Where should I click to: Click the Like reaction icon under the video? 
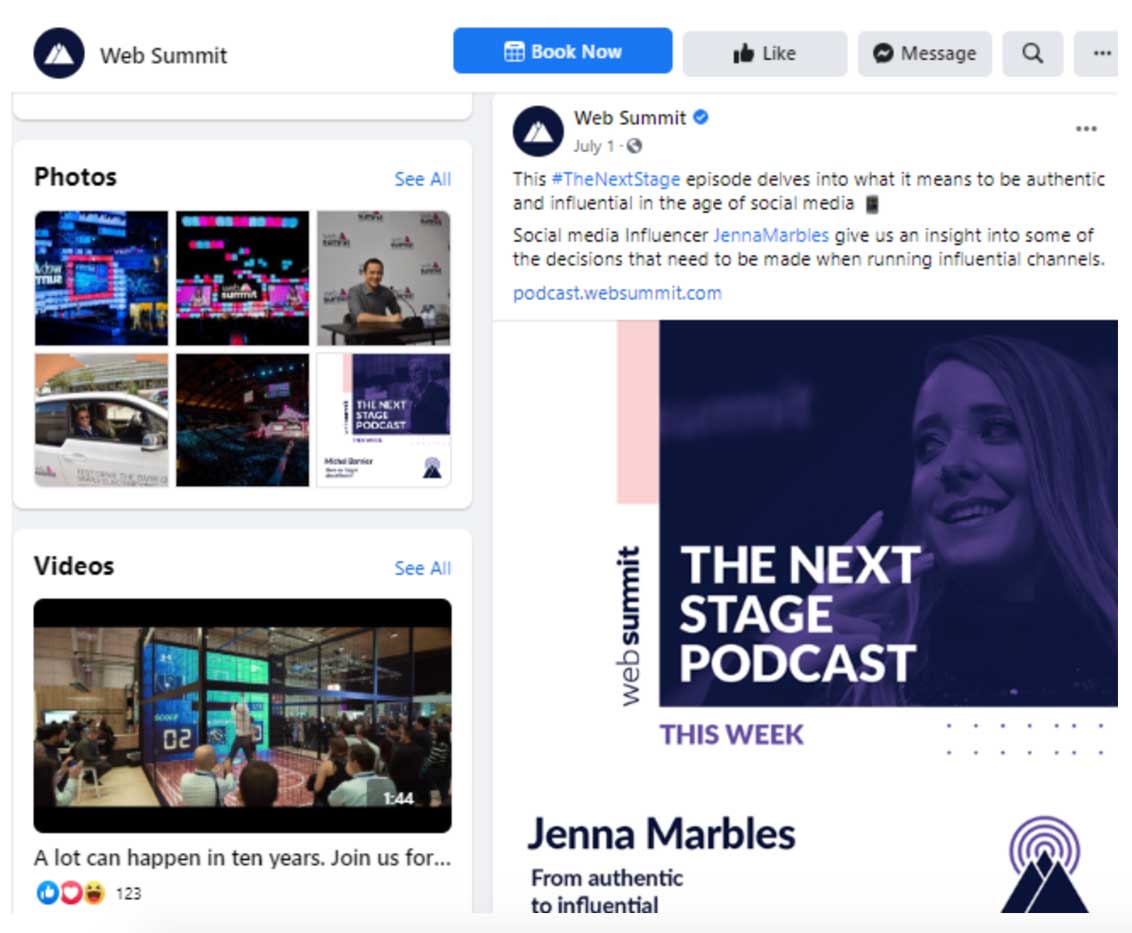[x=47, y=893]
